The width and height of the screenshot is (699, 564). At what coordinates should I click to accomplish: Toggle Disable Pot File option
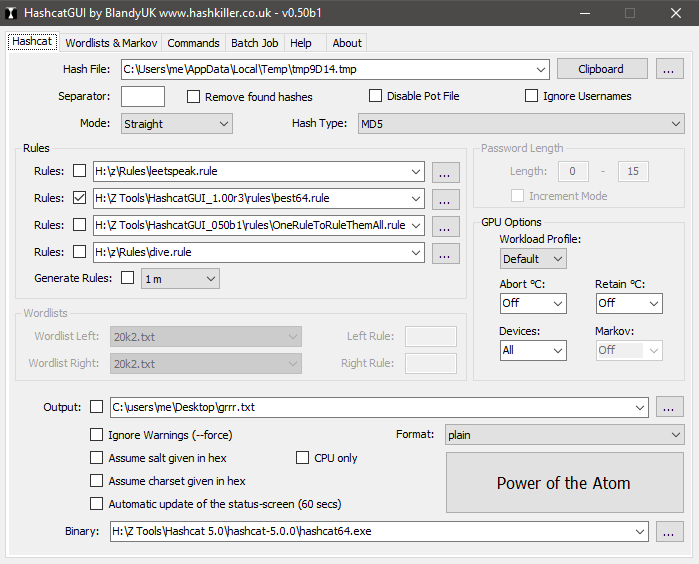376,96
